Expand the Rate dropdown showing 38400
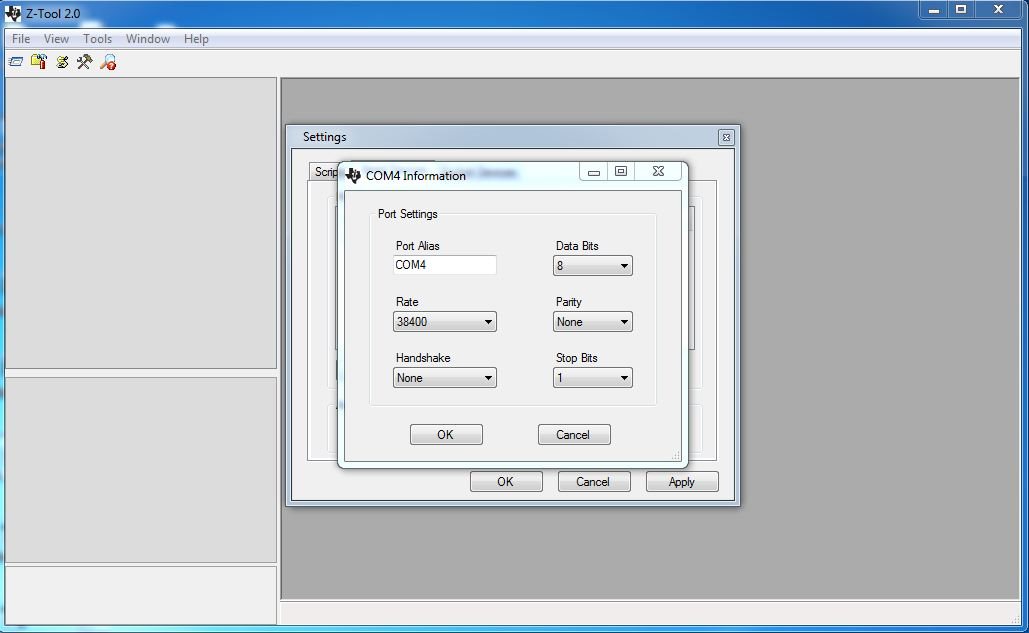The width and height of the screenshot is (1029, 633). click(x=444, y=321)
